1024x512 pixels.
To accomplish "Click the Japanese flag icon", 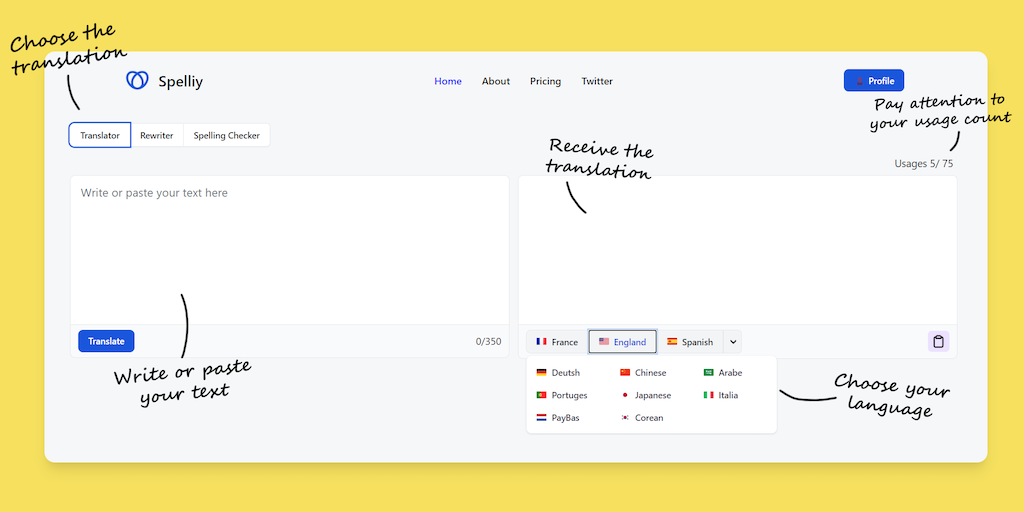I will click(625, 395).
